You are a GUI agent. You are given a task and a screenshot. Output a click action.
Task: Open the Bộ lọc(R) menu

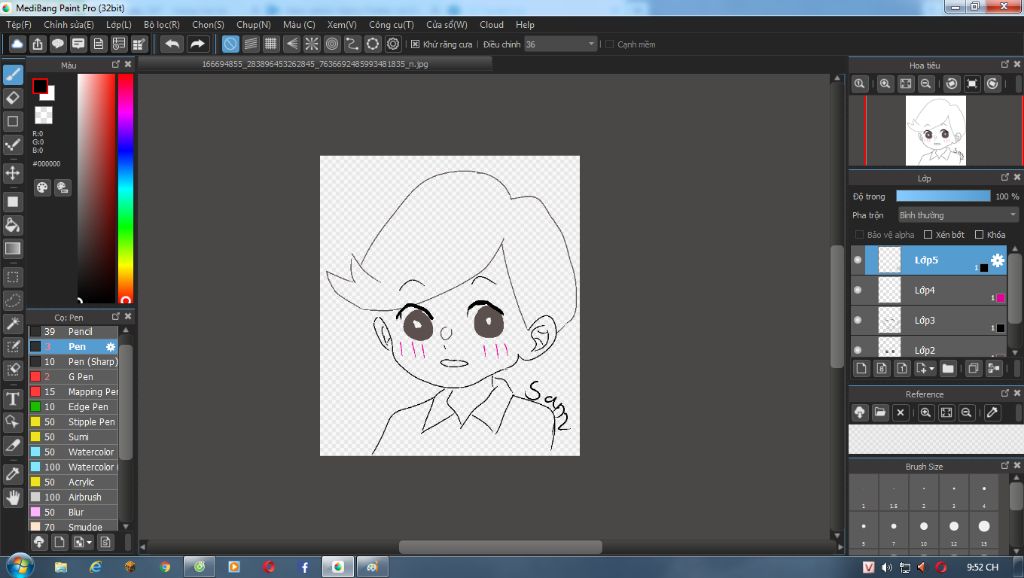(161, 25)
